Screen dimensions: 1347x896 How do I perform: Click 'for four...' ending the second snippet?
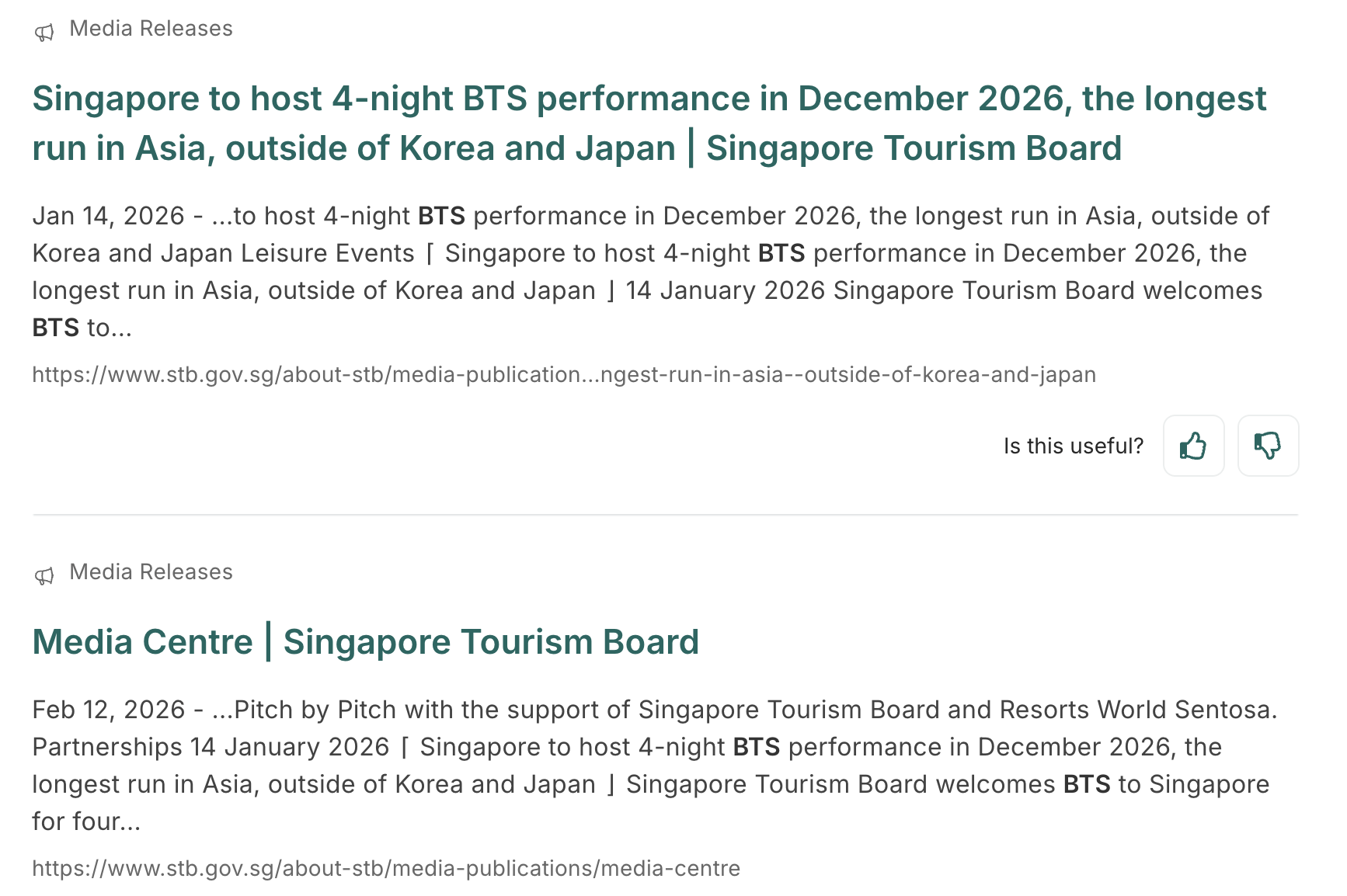click(x=85, y=821)
